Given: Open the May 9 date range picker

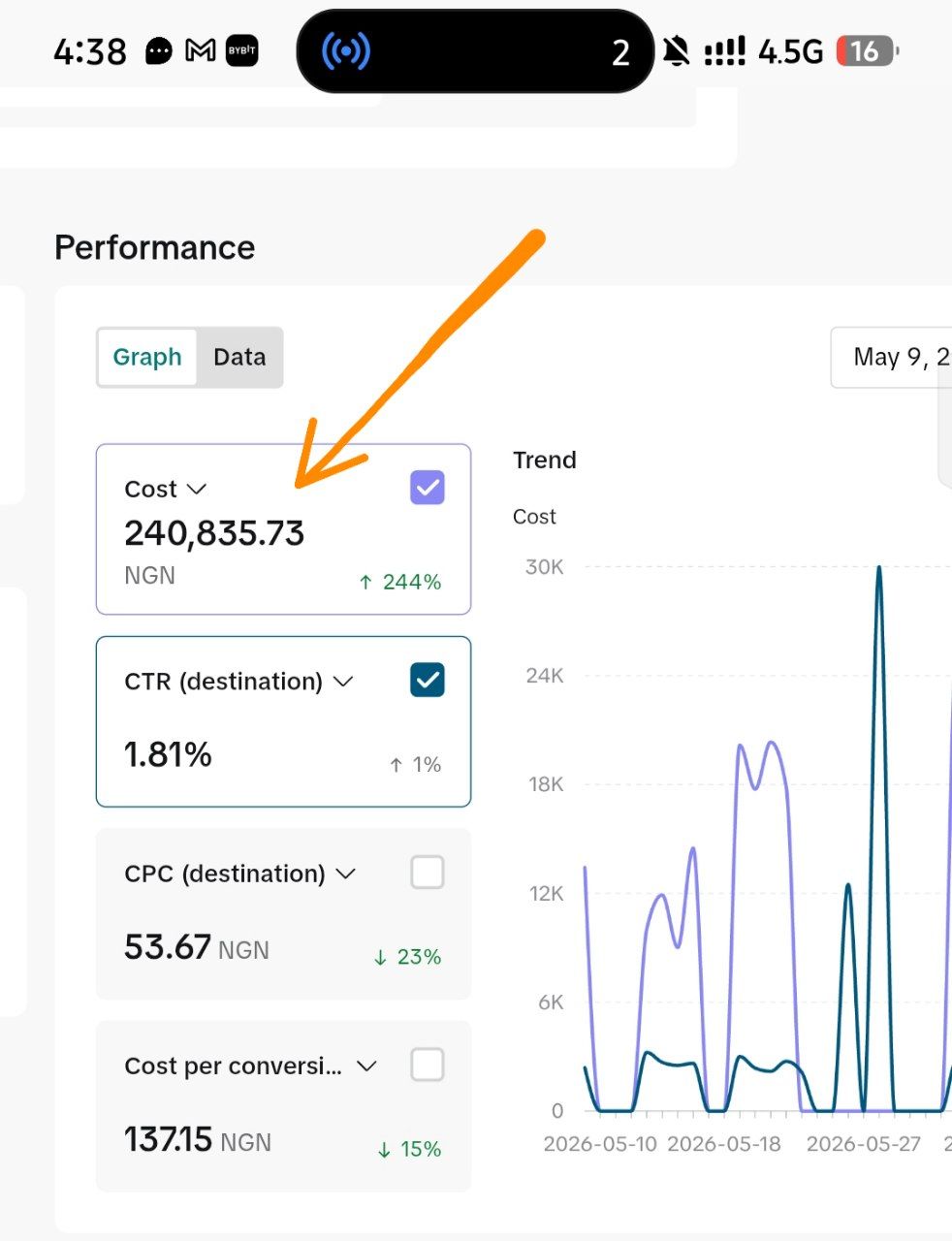Looking at the screenshot, I should pyautogui.click(x=891, y=358).
